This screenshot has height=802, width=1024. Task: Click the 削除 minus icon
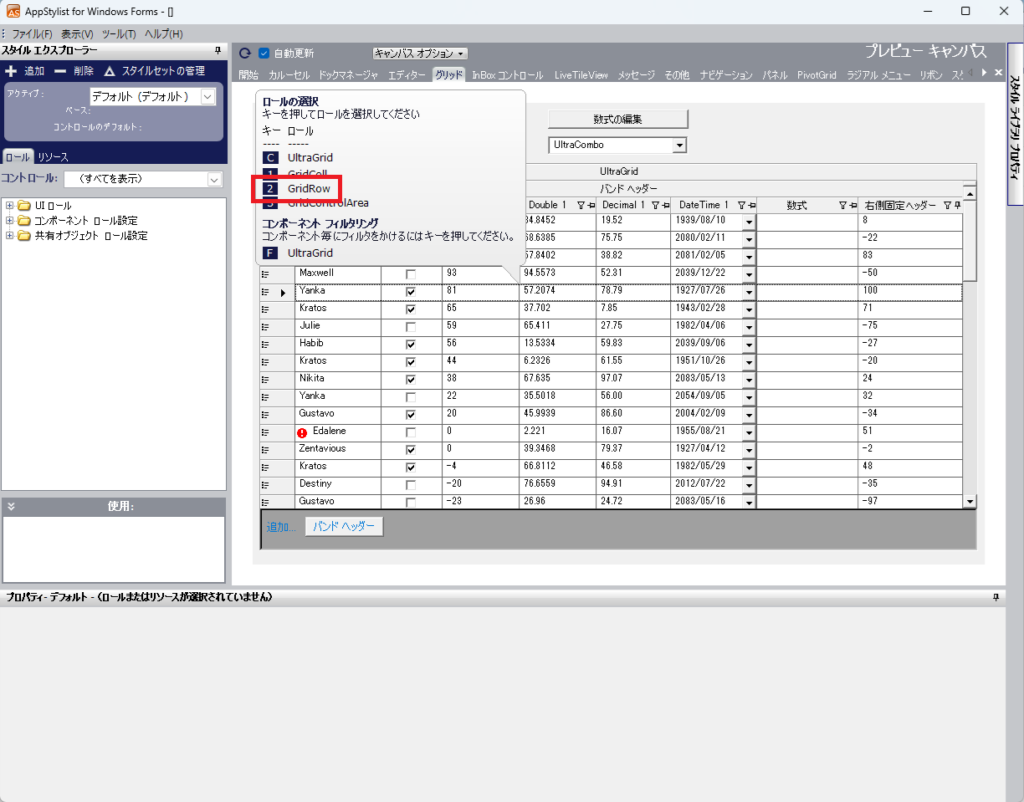coord(60,71)
